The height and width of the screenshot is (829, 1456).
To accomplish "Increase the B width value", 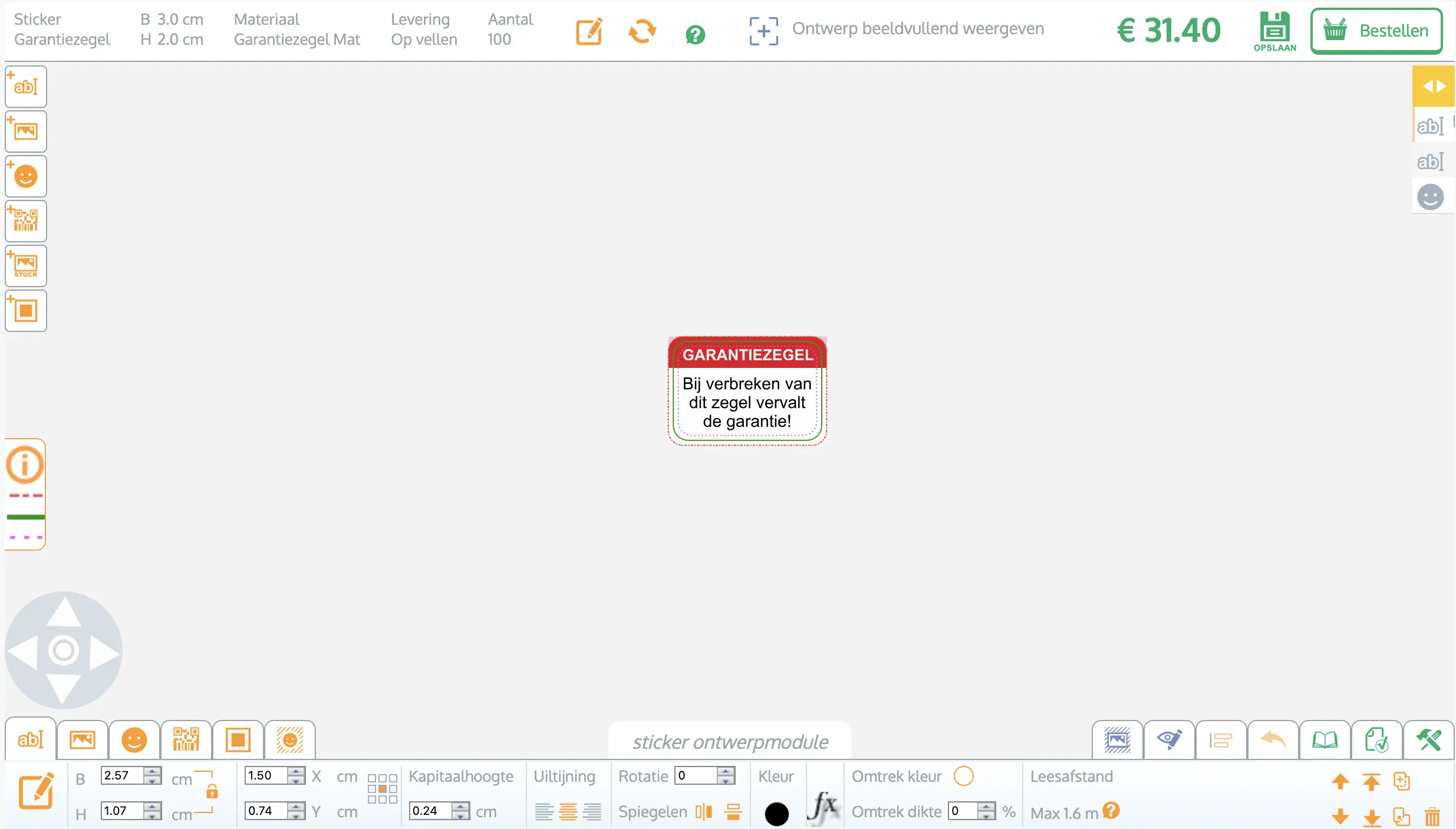I will [x=153, y=771].
